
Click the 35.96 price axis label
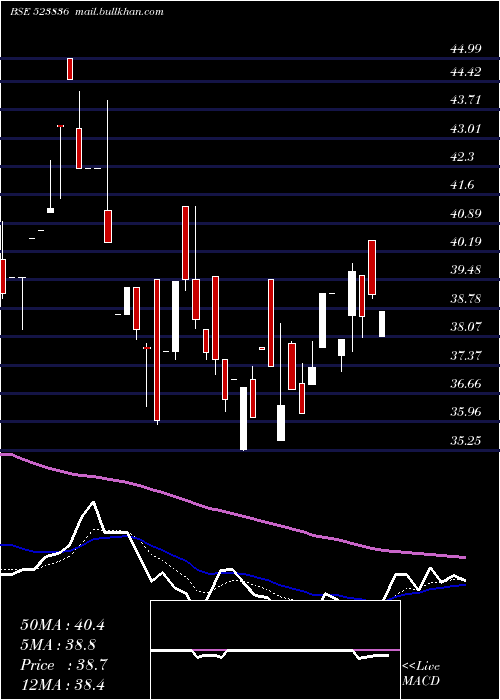(x=466, y=412)
